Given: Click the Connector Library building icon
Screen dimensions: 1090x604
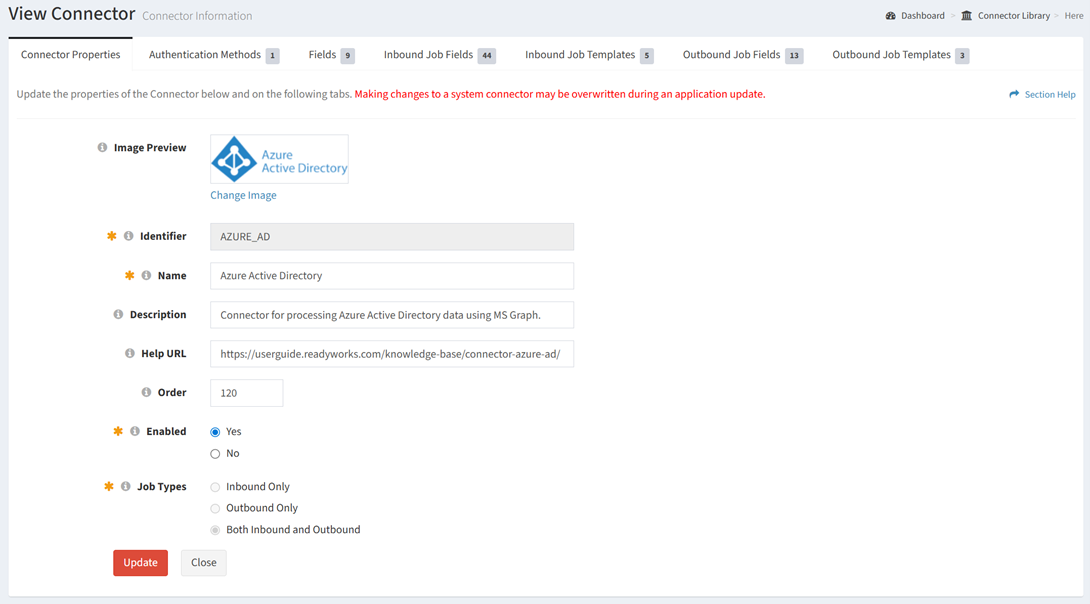Looking at the screenshot, I should 966,16.
